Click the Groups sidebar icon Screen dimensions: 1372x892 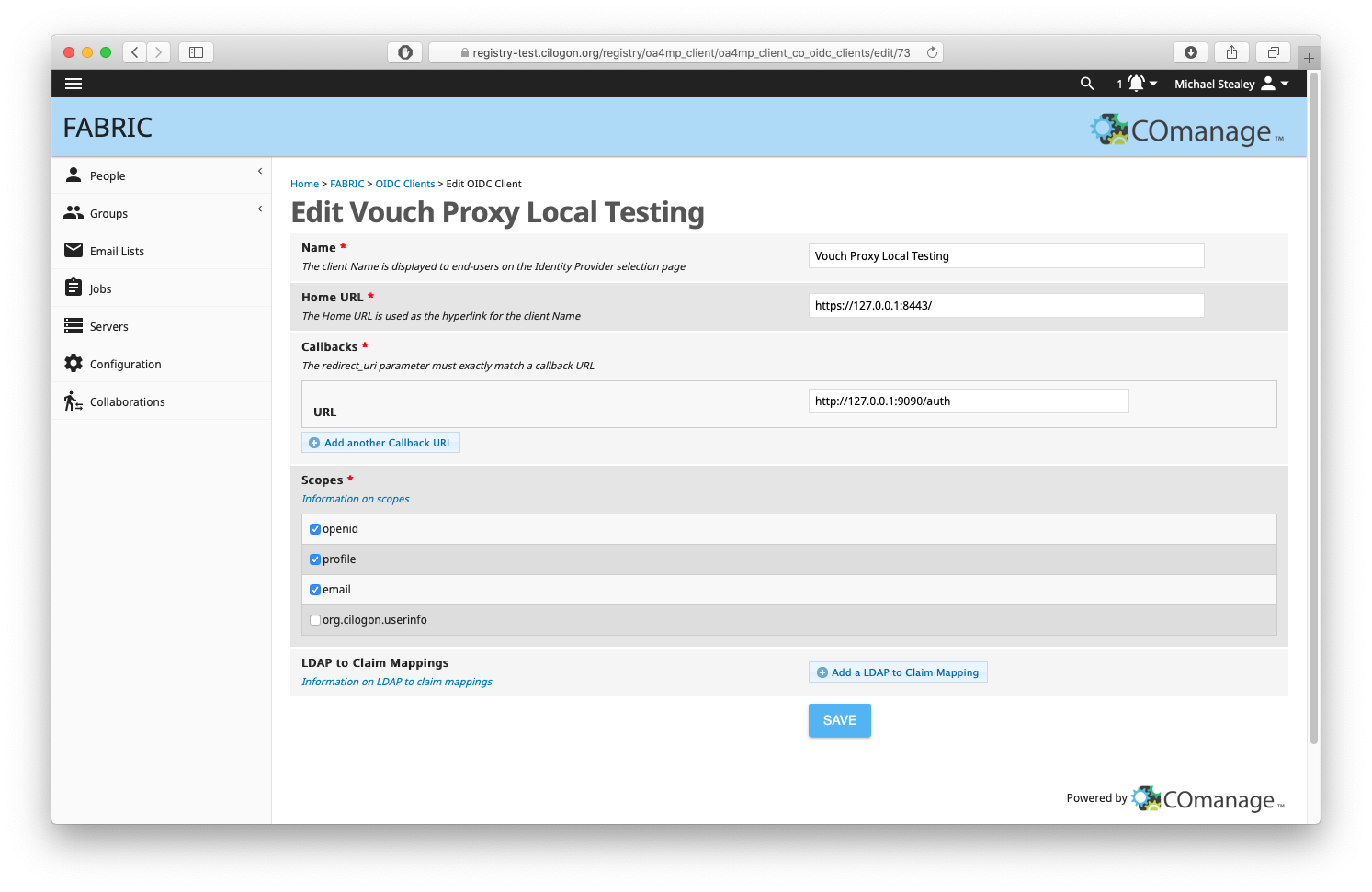coord(74,212)
